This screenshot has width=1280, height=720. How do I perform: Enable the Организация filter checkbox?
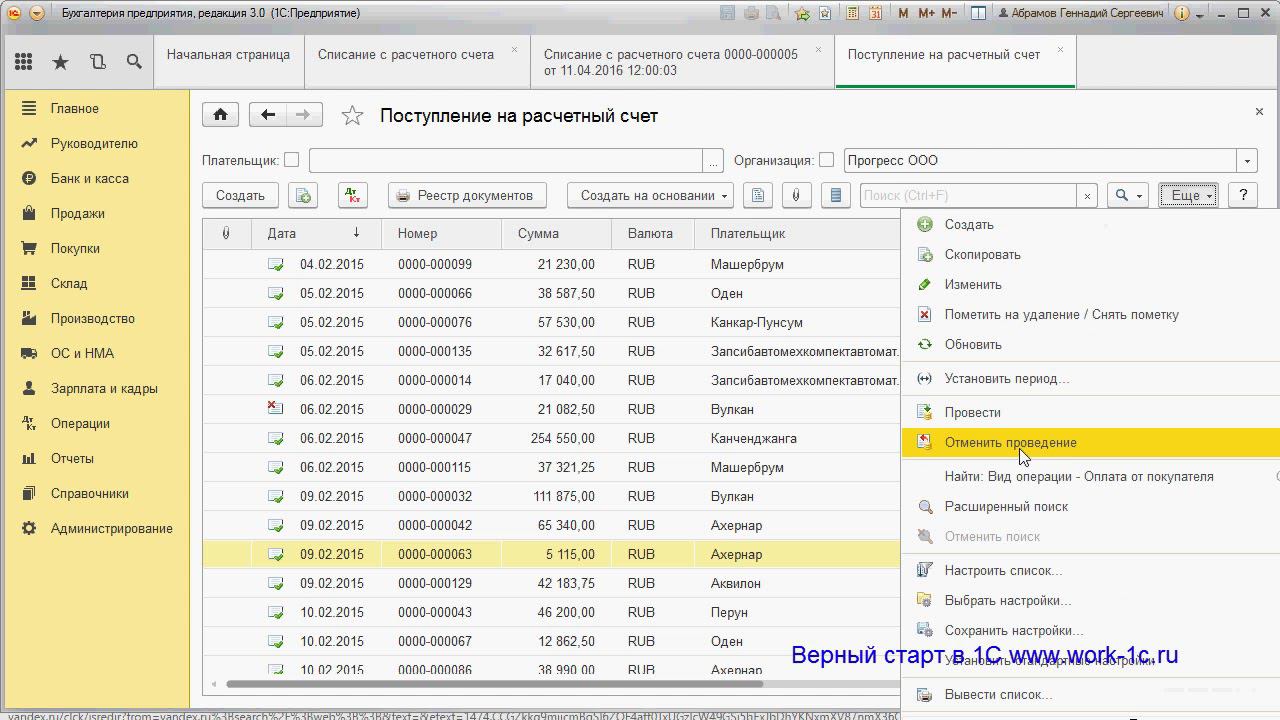pyautogui.click(x=826, y=160)
